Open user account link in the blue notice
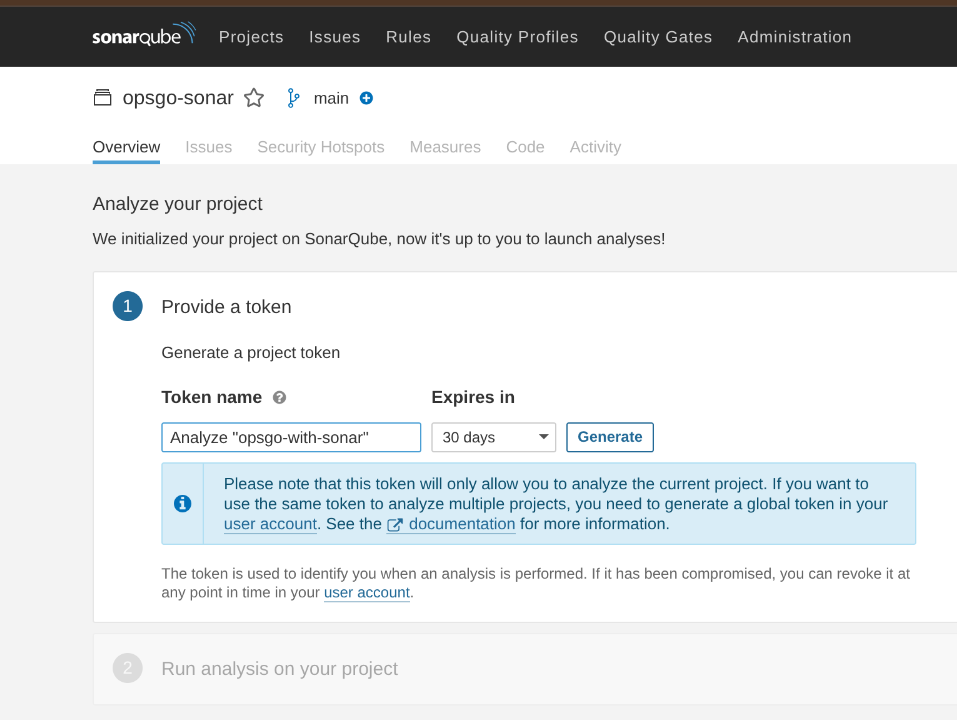The width and height of the screenshot is (957, 720). tap(270, 524)
